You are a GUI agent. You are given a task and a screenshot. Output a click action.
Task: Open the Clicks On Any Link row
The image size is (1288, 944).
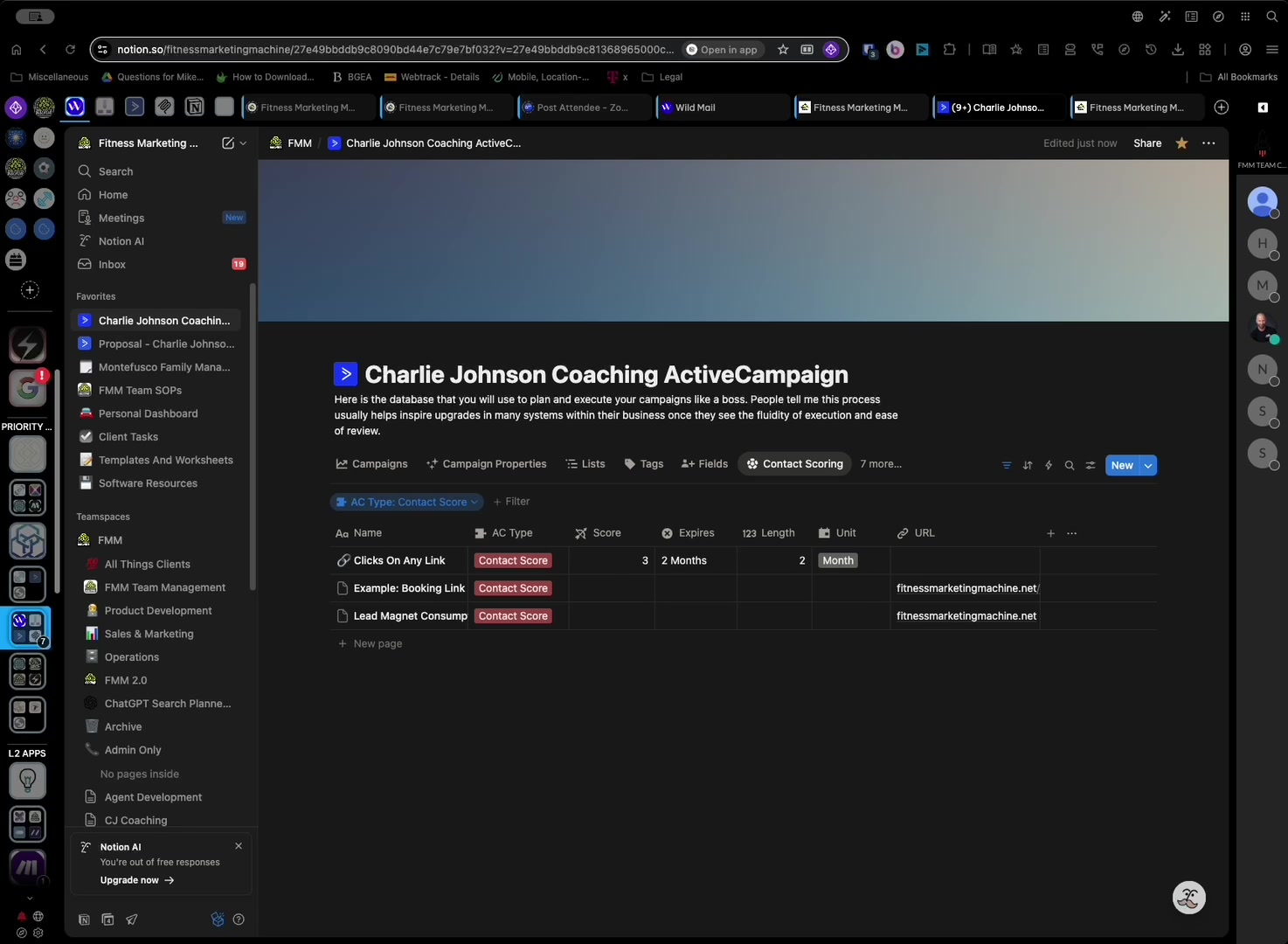tap(399, 561)
